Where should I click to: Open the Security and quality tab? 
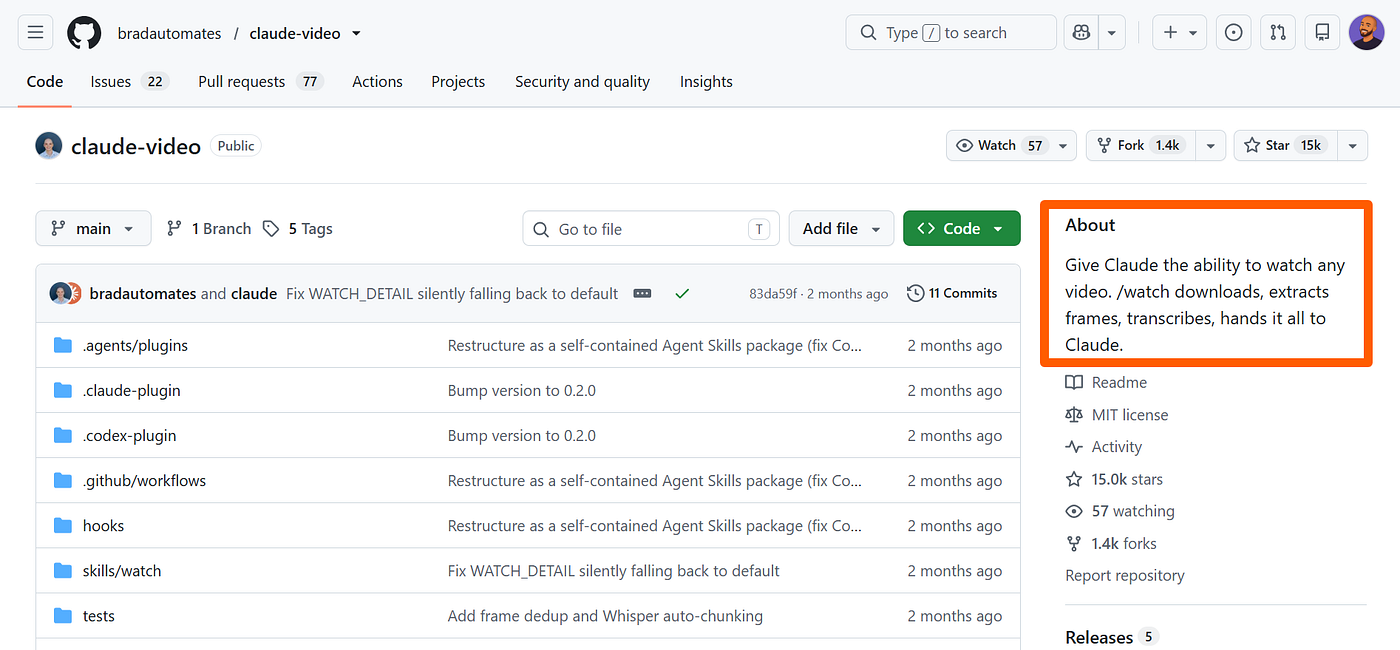coord(582,82)
